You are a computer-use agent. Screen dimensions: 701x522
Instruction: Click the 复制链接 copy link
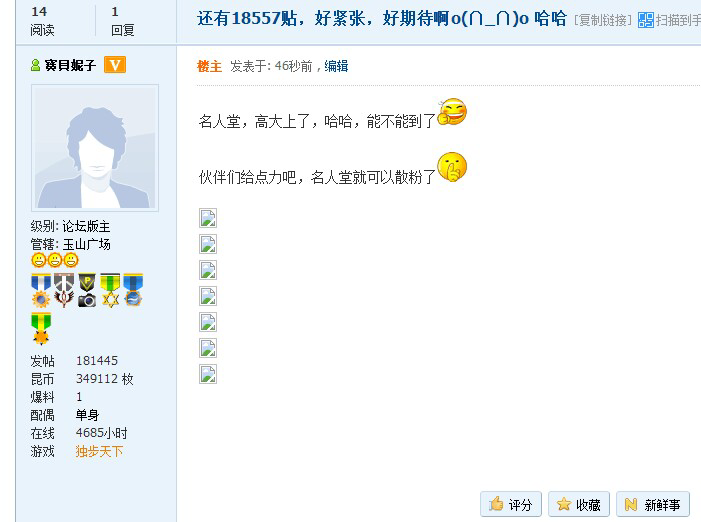(x=603, y=21)
